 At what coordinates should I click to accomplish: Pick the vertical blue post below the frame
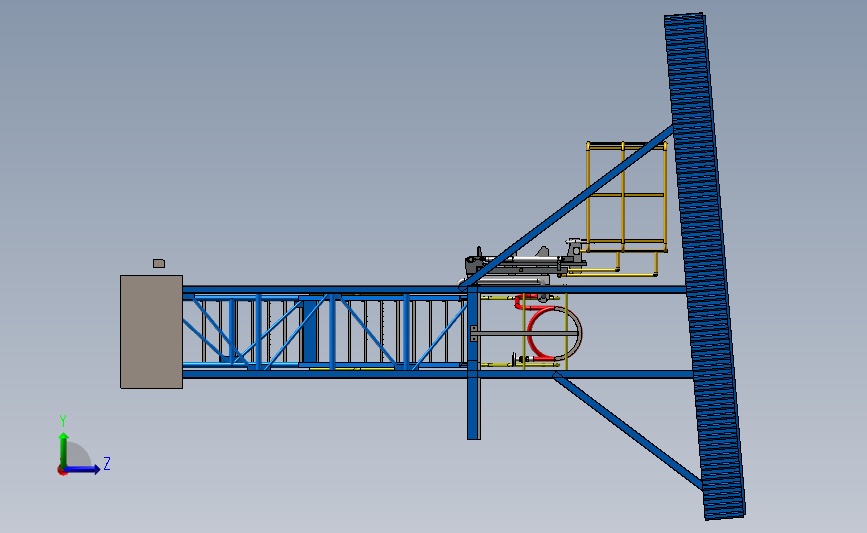tap(473, 409)
